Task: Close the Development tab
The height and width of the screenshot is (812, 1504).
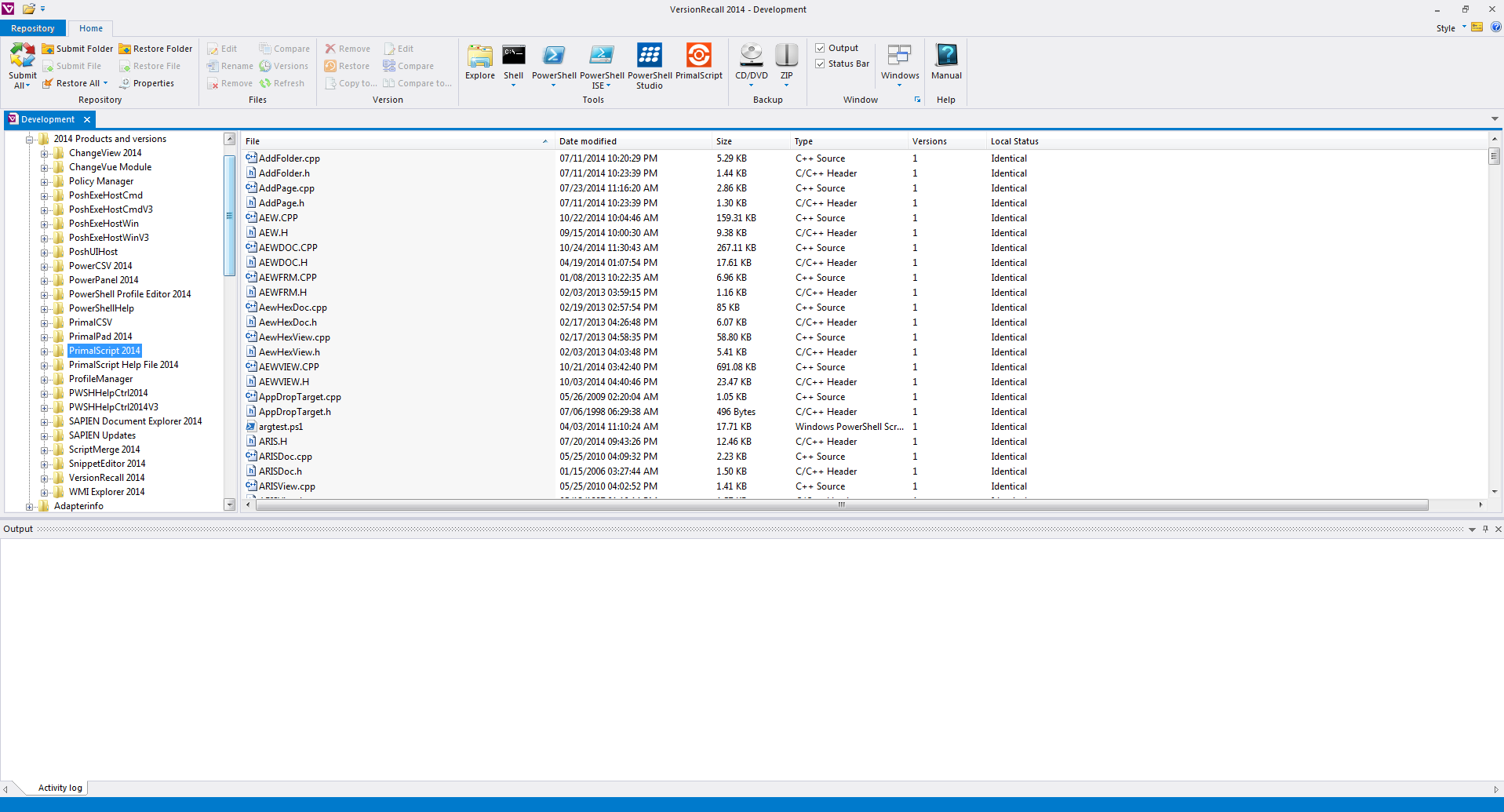Action: click(x=87, y=119)
